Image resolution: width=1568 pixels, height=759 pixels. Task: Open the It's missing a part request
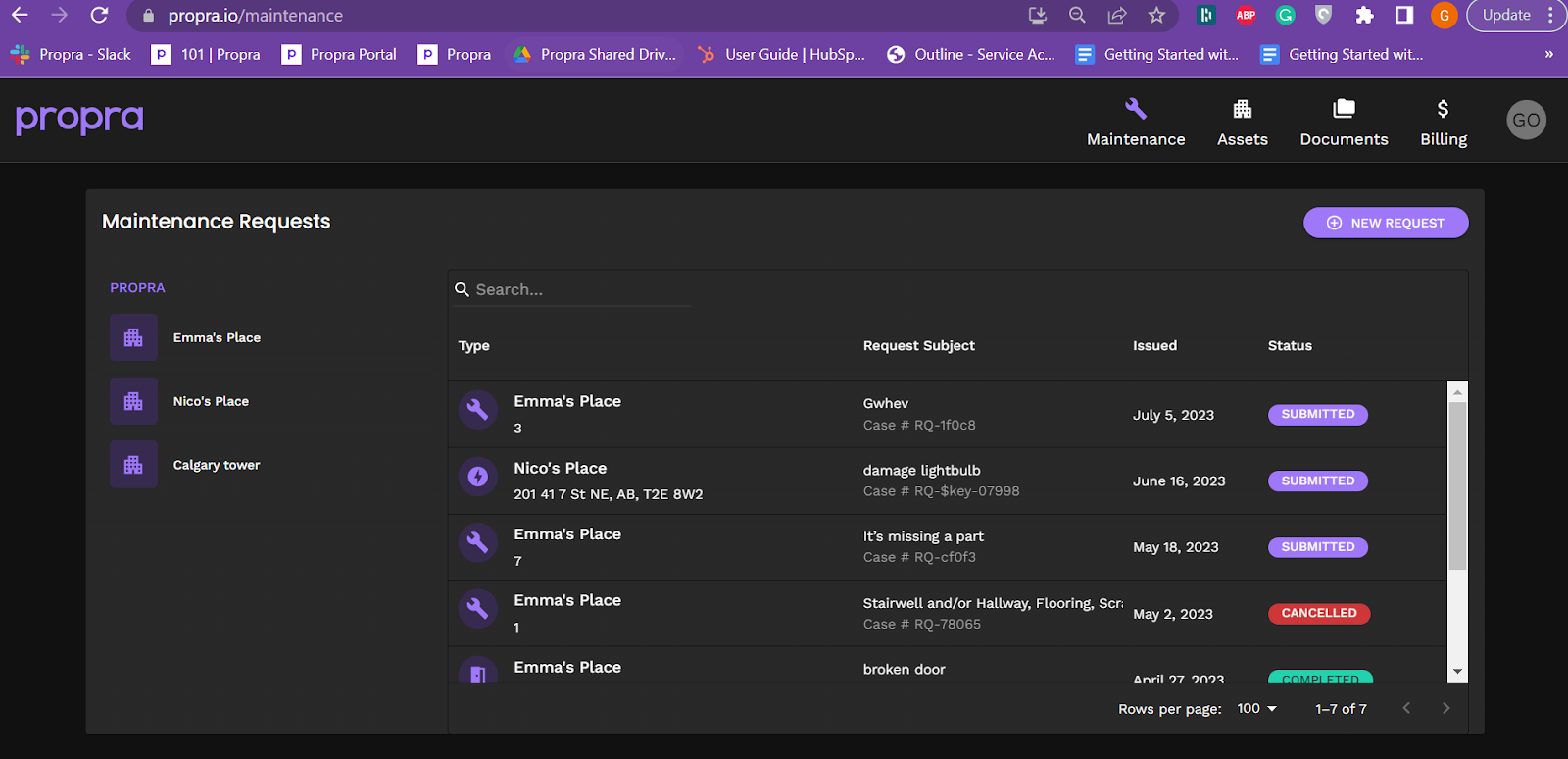coord(923,536)
